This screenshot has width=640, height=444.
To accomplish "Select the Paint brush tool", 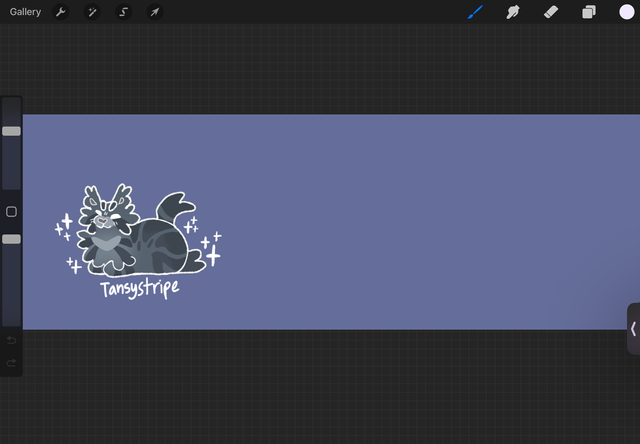I will 476,12.
